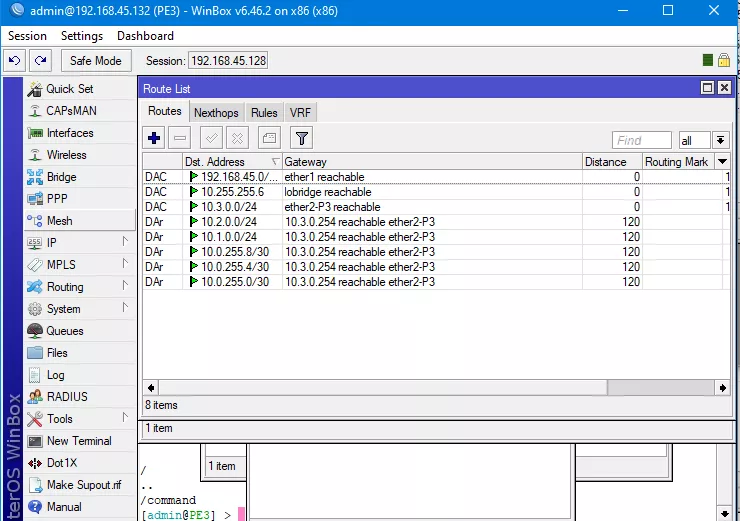Click the Session address field
The height and width of the screenshot is (521, 740).
(228, 61)
